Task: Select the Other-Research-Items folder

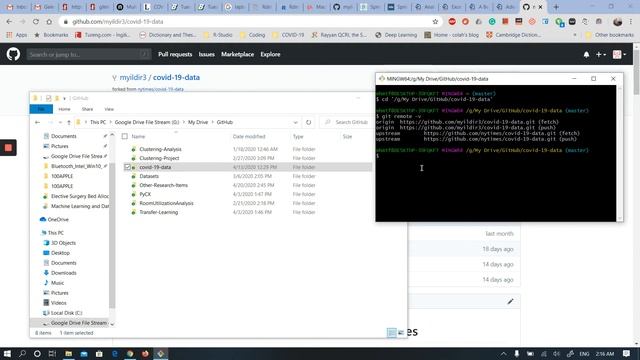Action: click(163, 185)
